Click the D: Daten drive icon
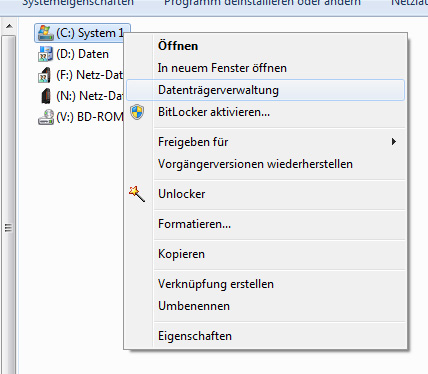Viewport: 428px width, 374px height. pos(45,54)
